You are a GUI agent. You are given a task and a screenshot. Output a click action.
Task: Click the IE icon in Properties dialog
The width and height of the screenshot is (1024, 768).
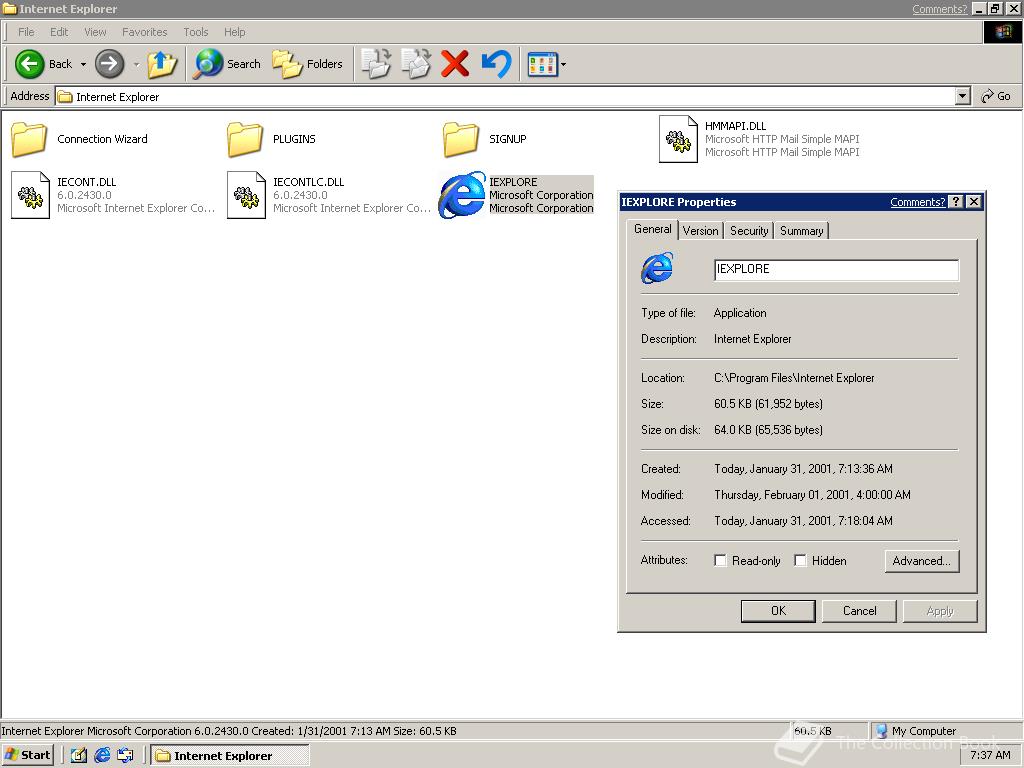pyautogui.click(x=657, y=268)
